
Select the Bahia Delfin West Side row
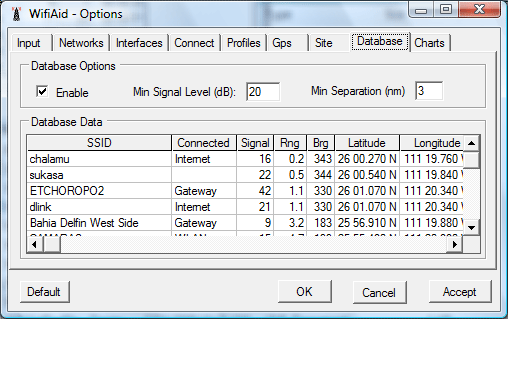point(99,223)
